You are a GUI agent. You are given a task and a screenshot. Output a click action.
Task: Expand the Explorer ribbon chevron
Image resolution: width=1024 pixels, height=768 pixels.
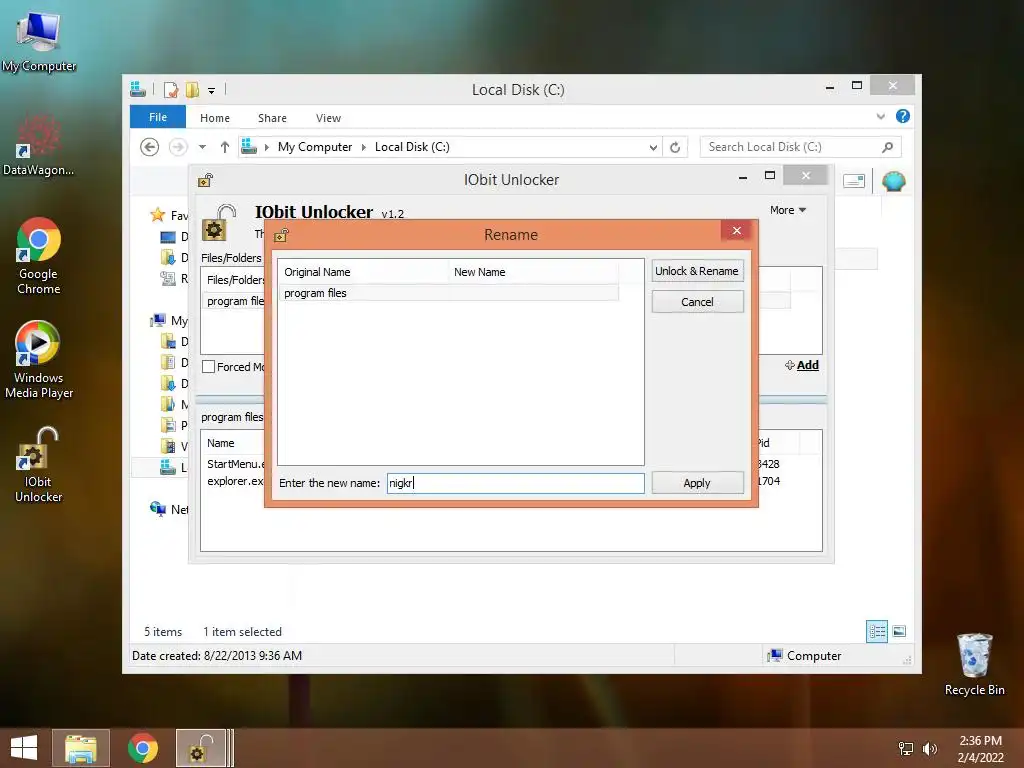880,116
